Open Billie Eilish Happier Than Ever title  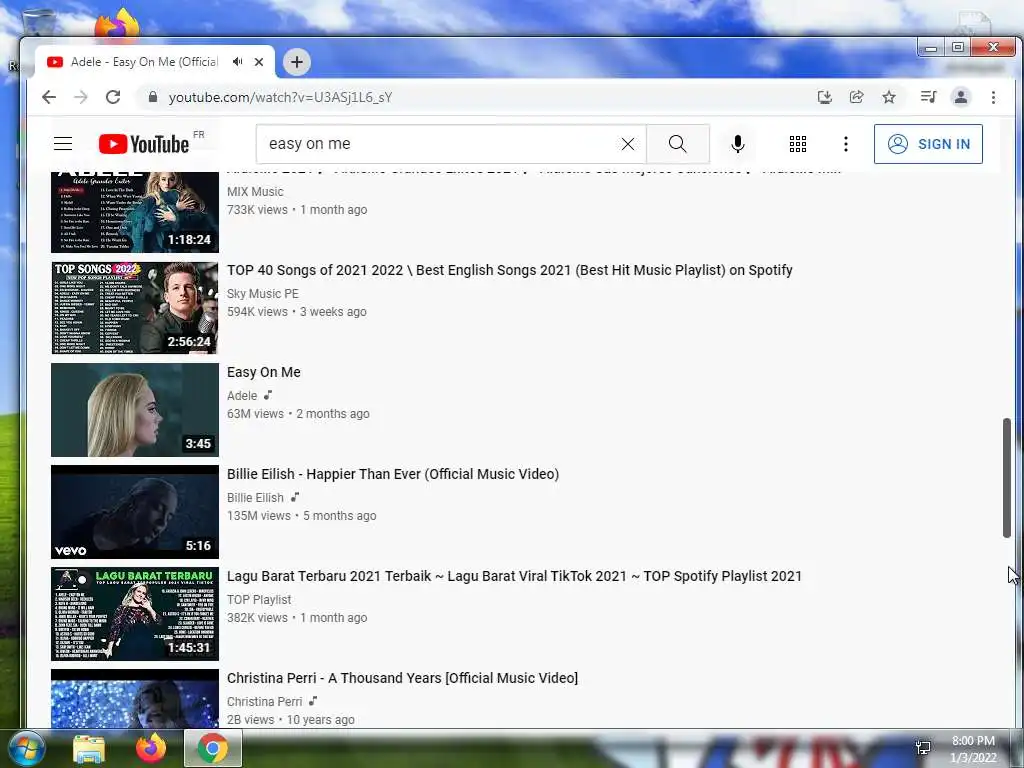392,473
